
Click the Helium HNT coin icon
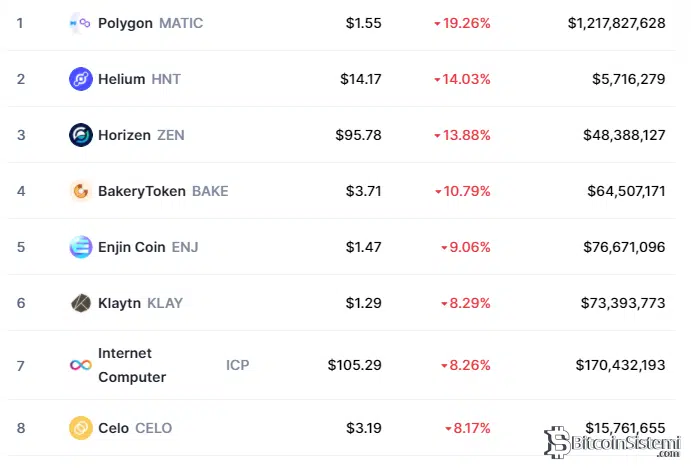click(x=81, y=79)
